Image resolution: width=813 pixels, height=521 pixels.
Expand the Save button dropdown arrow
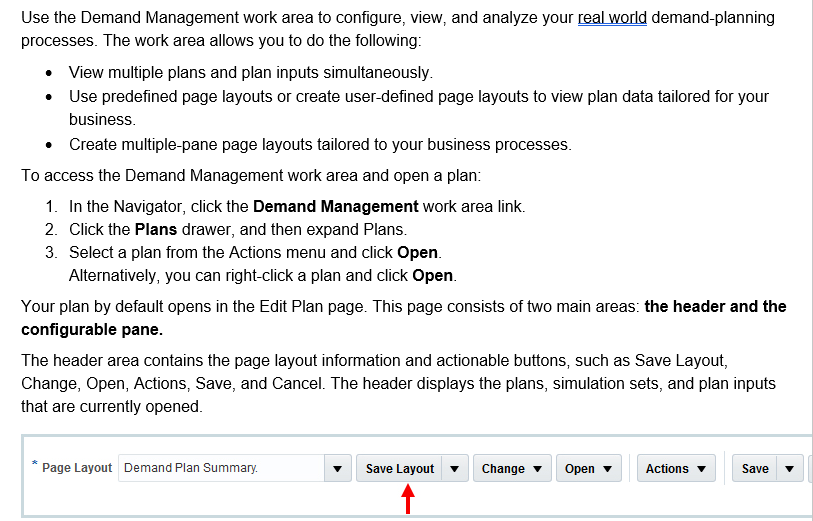(x=791, y=468)
